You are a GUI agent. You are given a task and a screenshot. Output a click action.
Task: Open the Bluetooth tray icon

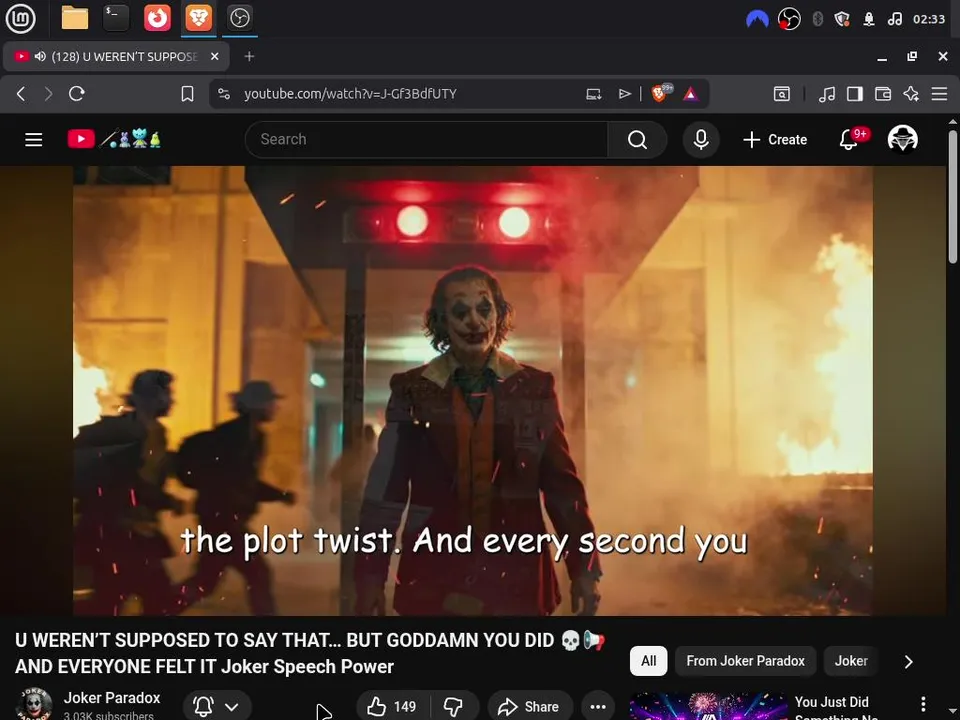tap(817, 20)
